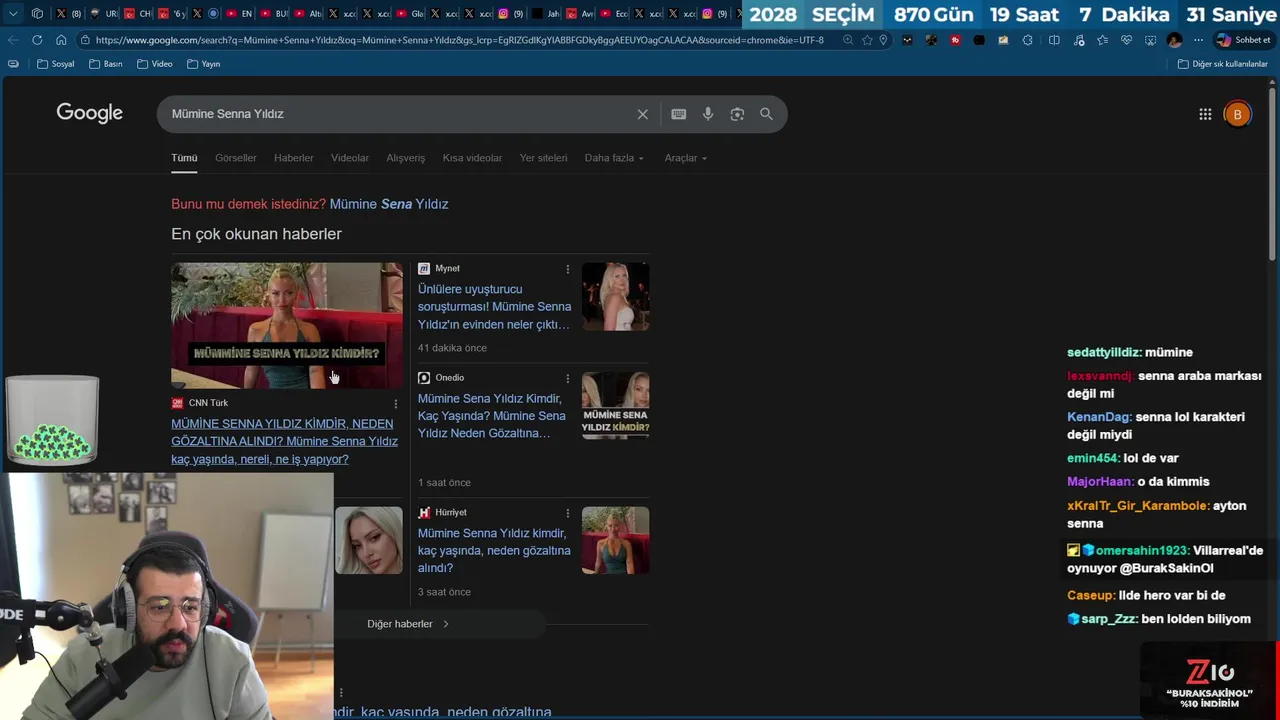
Task: Click the browser address bar URL
Action: click(x=460, y=40)
